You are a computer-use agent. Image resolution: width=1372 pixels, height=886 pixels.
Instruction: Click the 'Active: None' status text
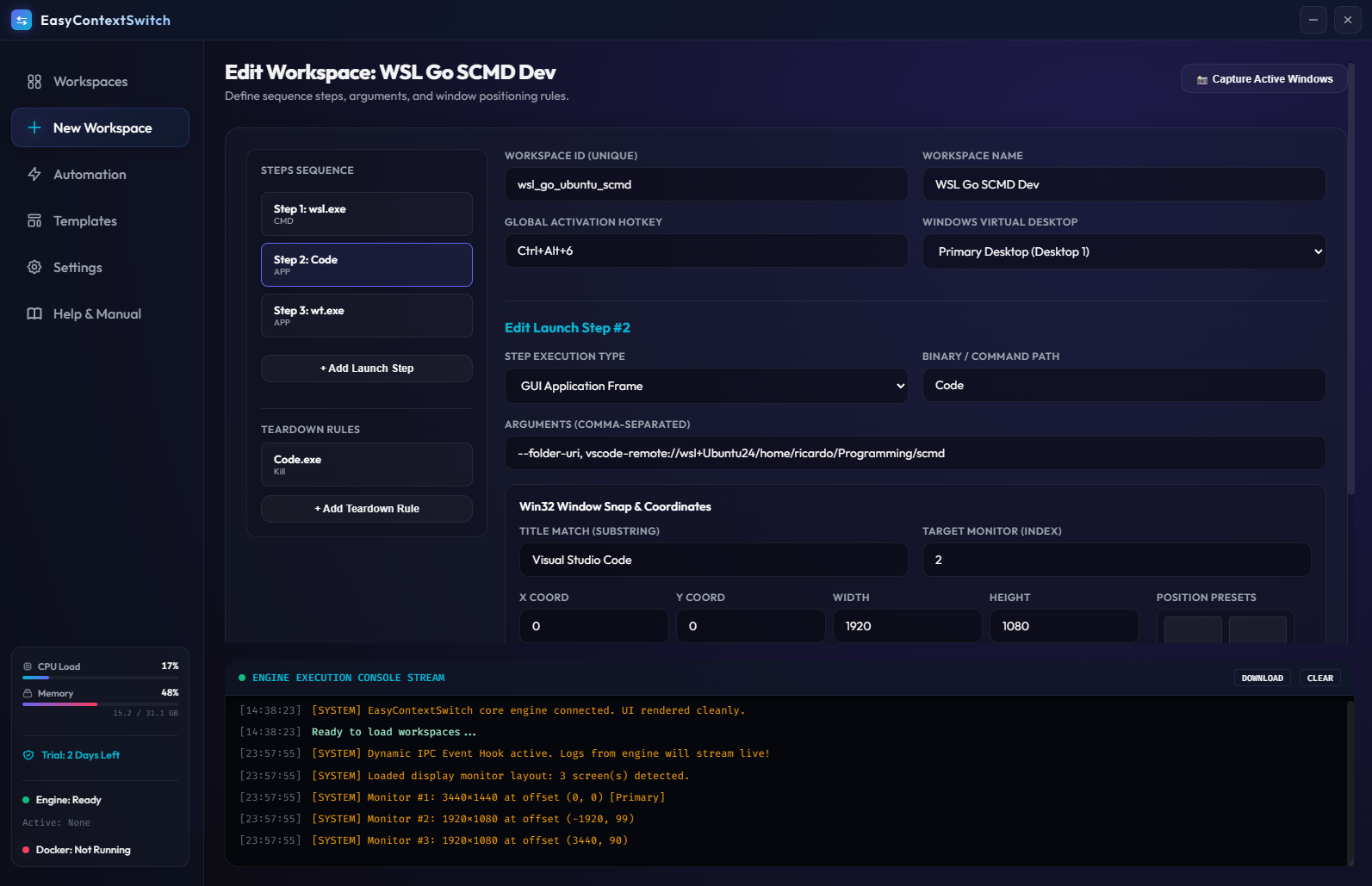pos(56,823)
